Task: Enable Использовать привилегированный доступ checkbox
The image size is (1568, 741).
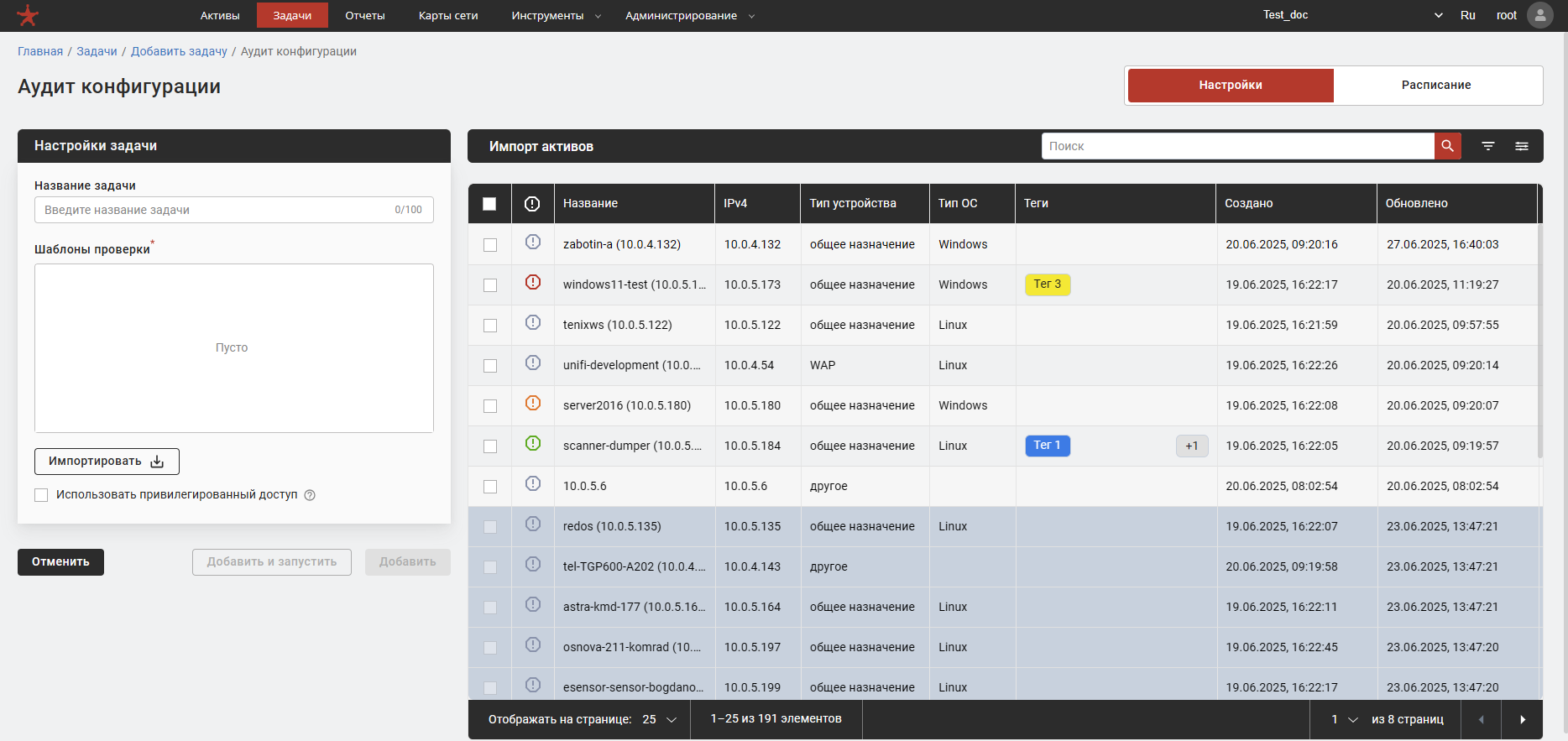Action: tap(41, 495)
